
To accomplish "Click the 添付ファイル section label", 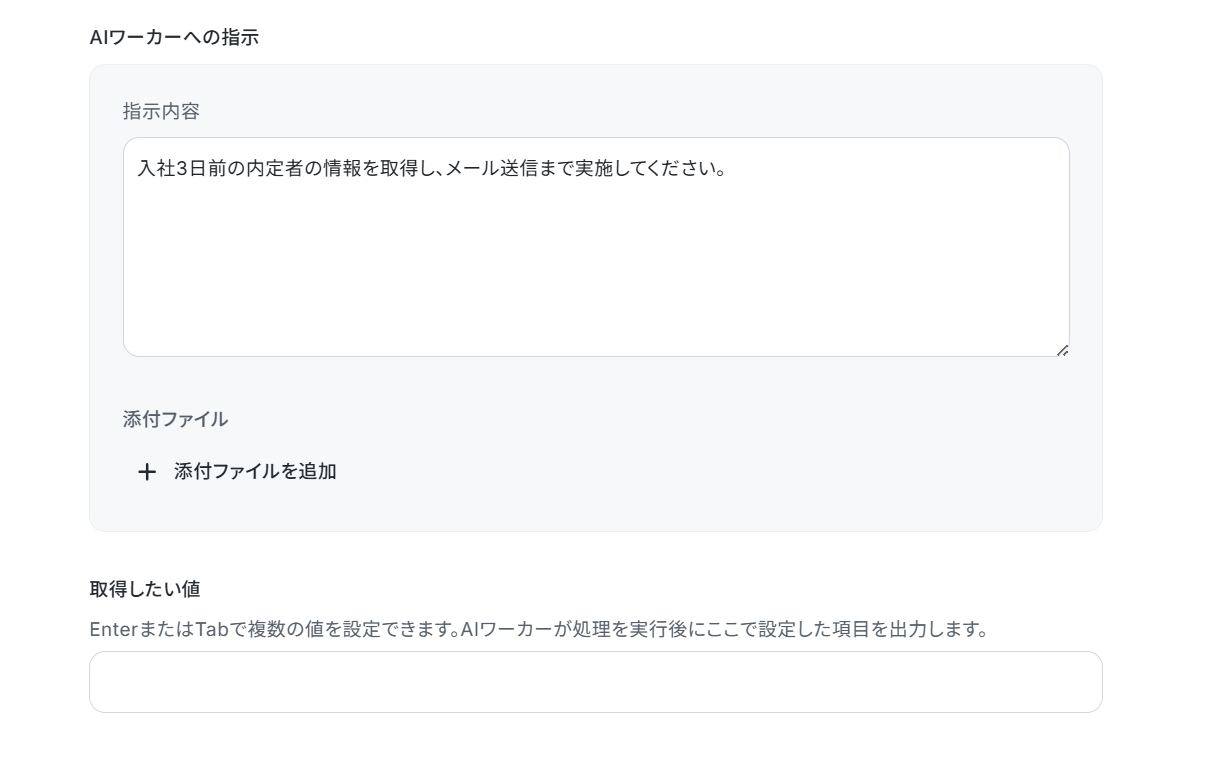I will (175, 419).
